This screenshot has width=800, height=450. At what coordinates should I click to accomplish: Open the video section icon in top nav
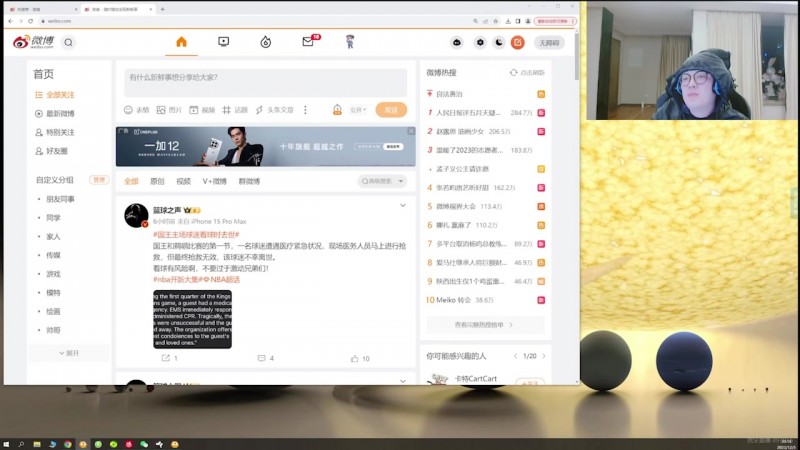pyautogui.click(x=223, y=42)
